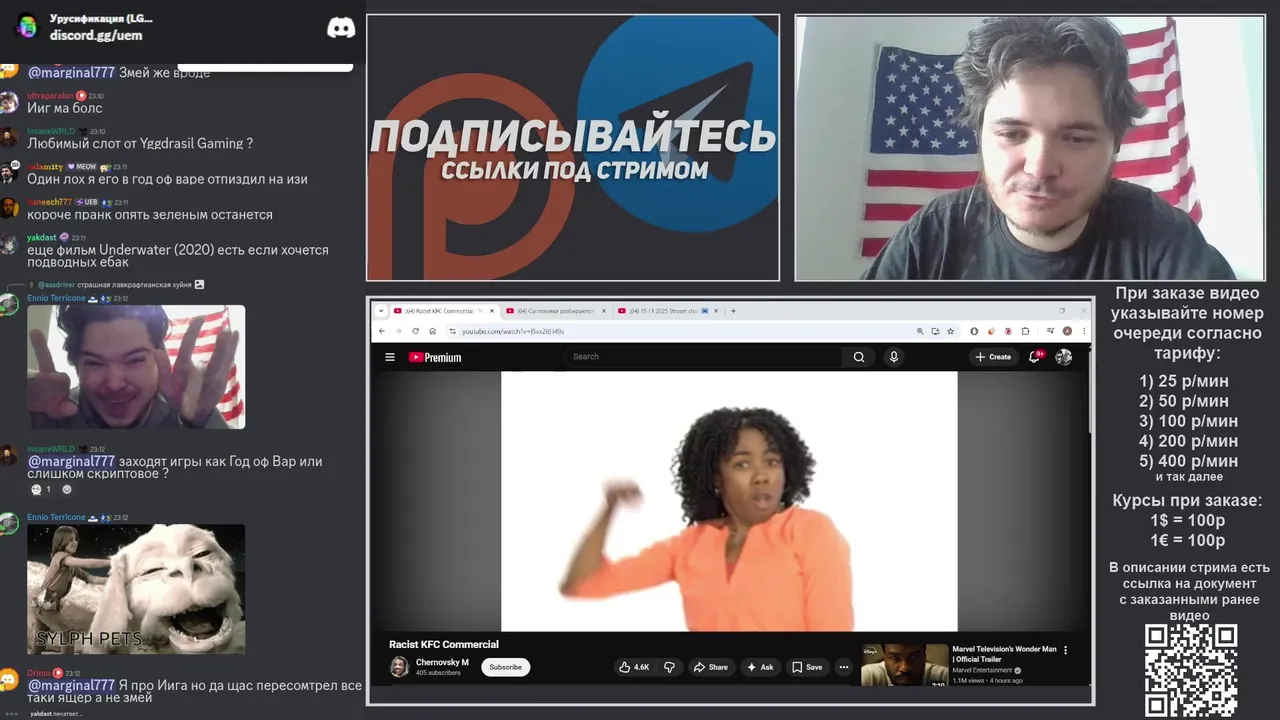The image size is (1280, 720).
Task: Switch to the second Russian-titled browser tab
Action: (555, 311)
